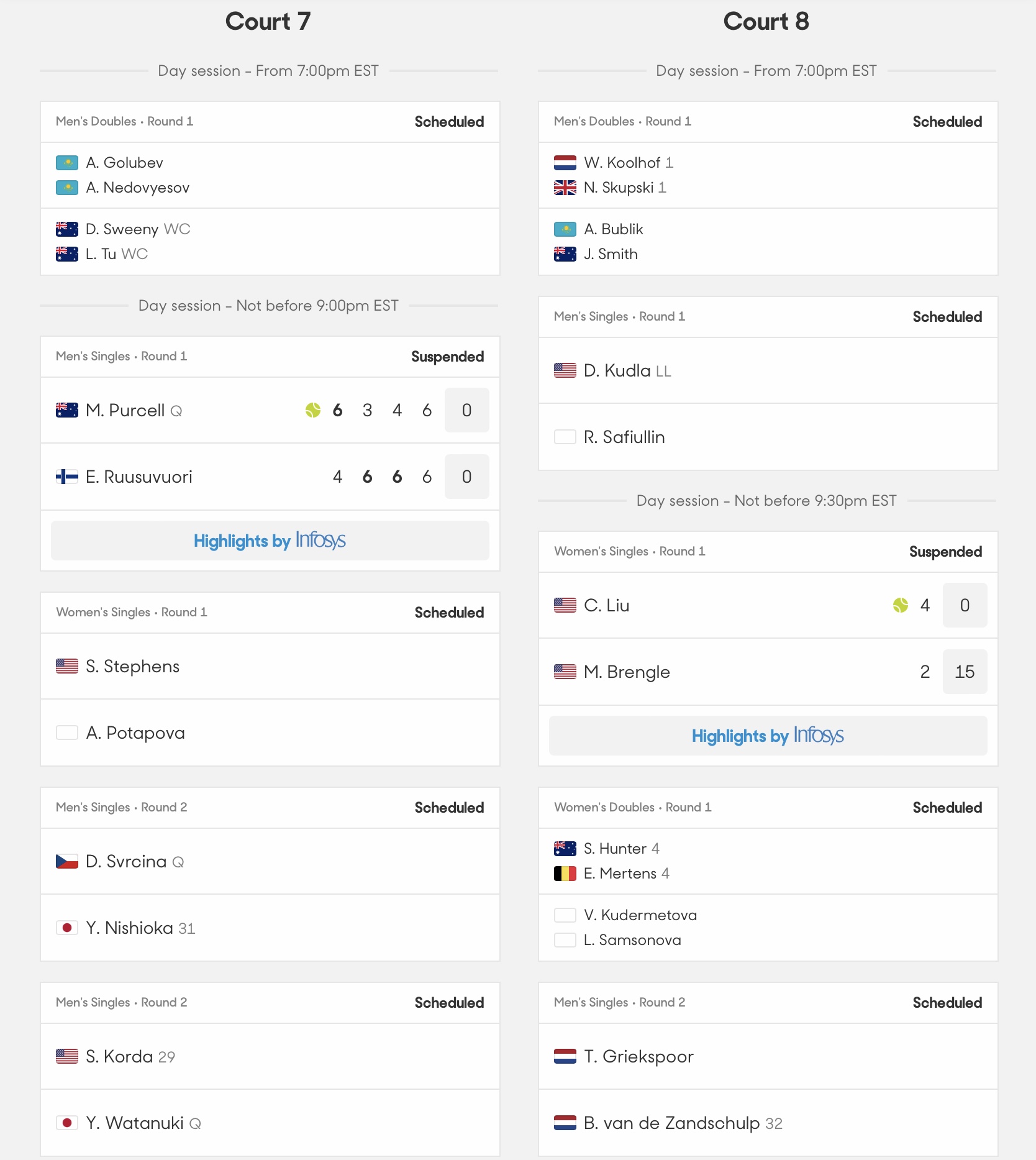Open the S. Korda player link
This screenshot has width=1036, height=1160.
pyautogui.click(x=119, y=1056)
